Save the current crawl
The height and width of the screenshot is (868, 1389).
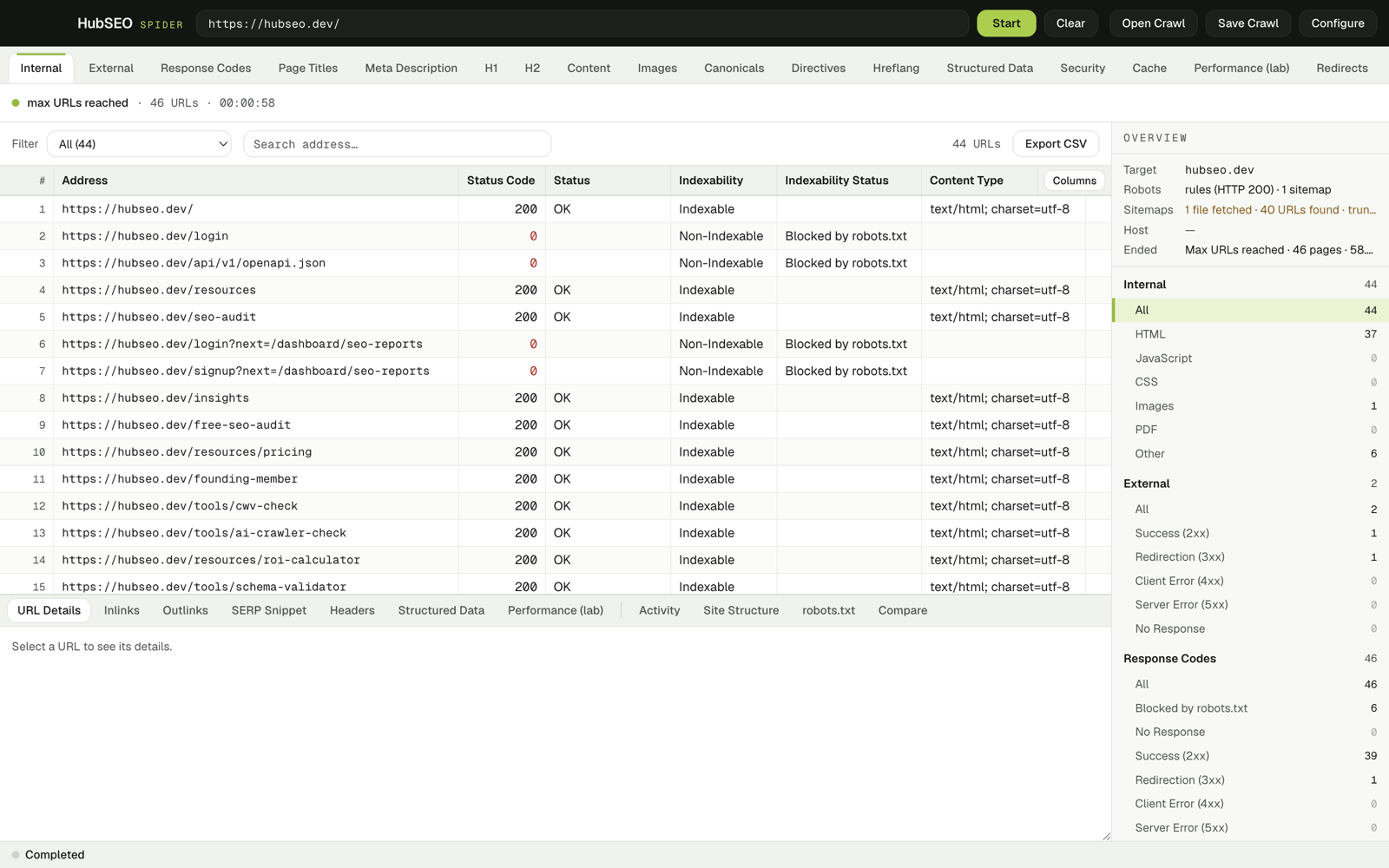coord(1247,23)
